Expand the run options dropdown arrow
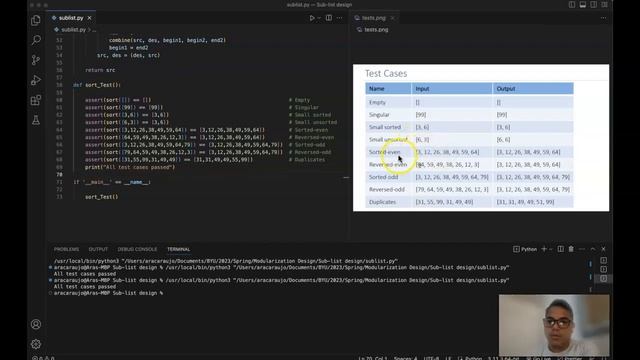This screenshot has width=640, height=360. click(319, 18)
